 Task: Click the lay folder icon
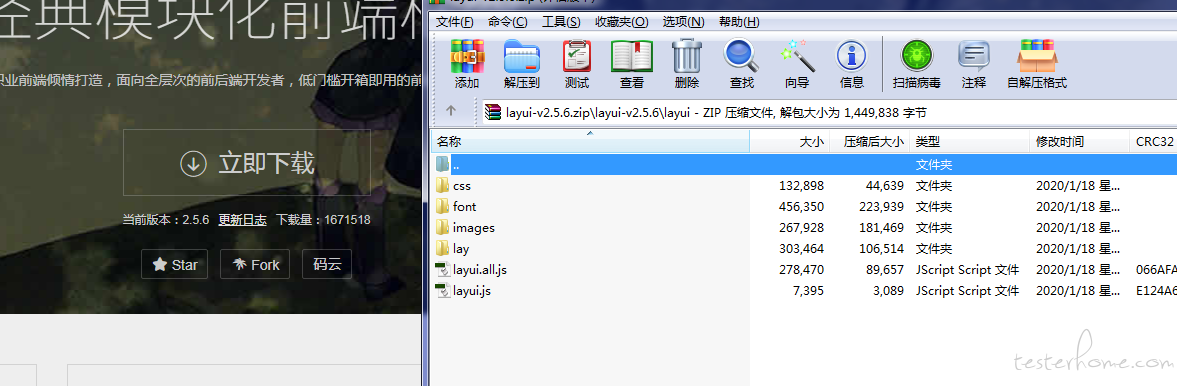(442, 248)
